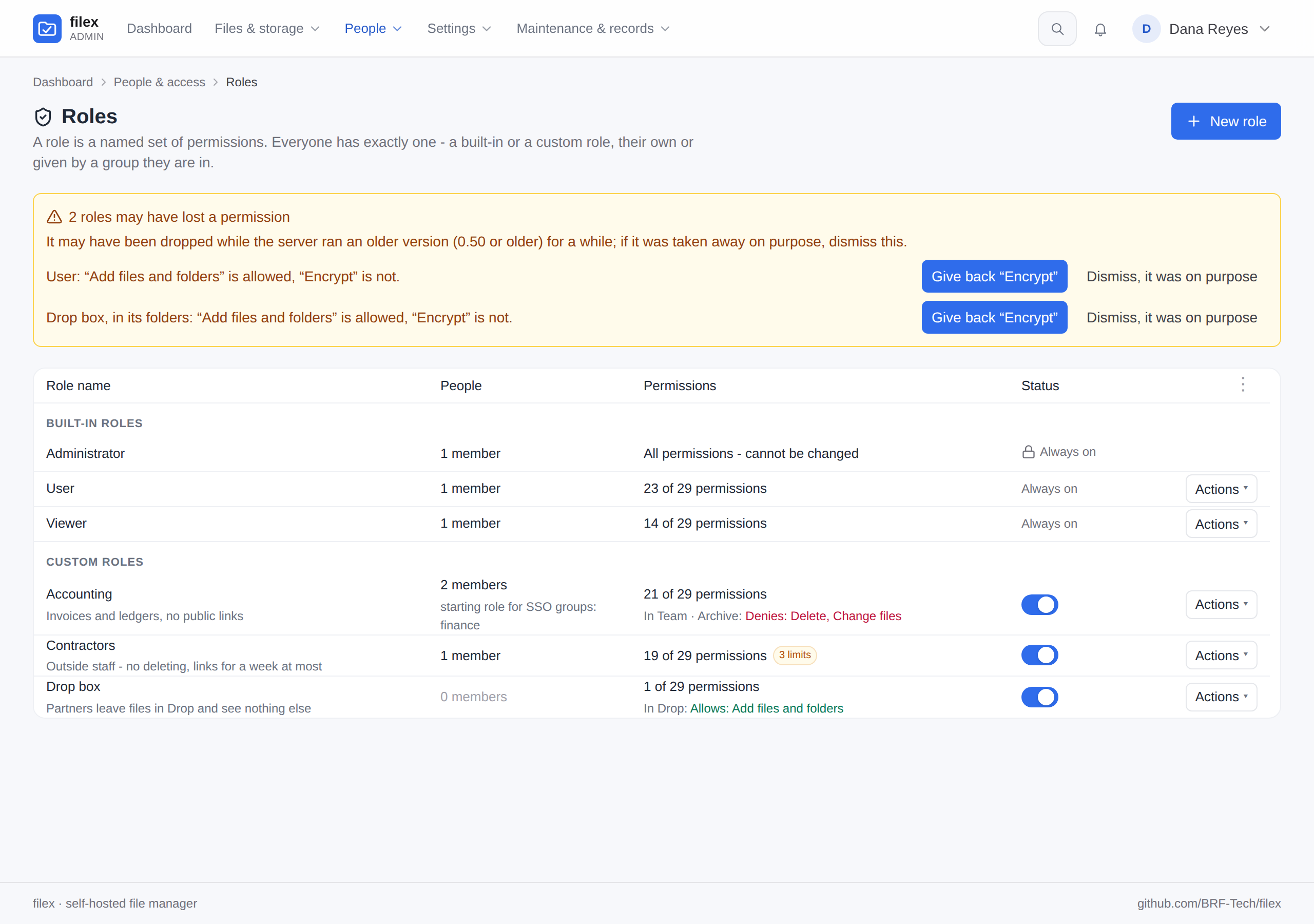The image size is (1314, 924).
Task: Expand the Settings menu
Action: coord(459,29)
